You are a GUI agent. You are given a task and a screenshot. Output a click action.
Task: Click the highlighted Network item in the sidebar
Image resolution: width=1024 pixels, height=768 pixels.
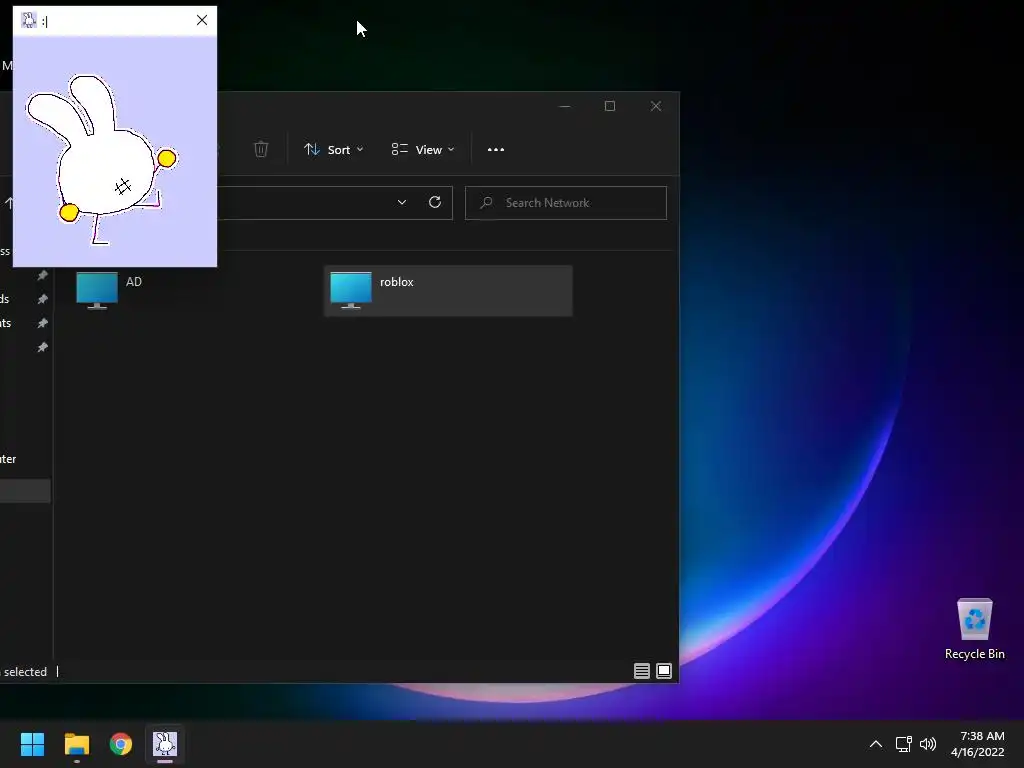25,492
